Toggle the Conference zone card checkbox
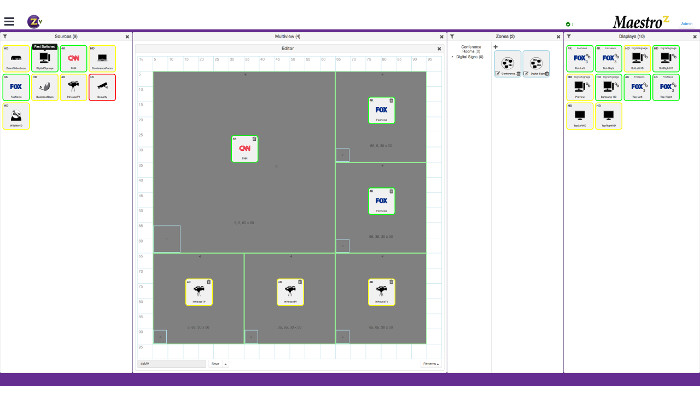The image size is (700, 400). [498, 74]
